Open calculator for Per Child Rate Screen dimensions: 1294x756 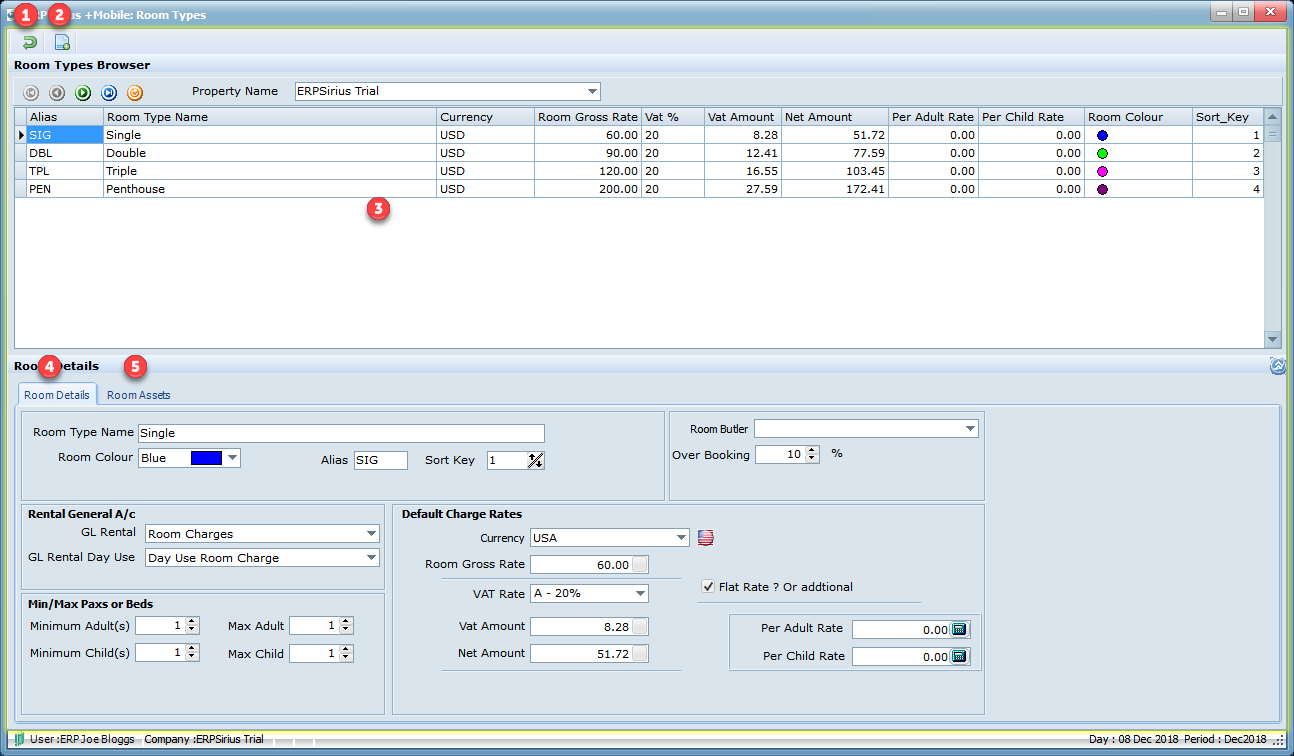(959, 657)
